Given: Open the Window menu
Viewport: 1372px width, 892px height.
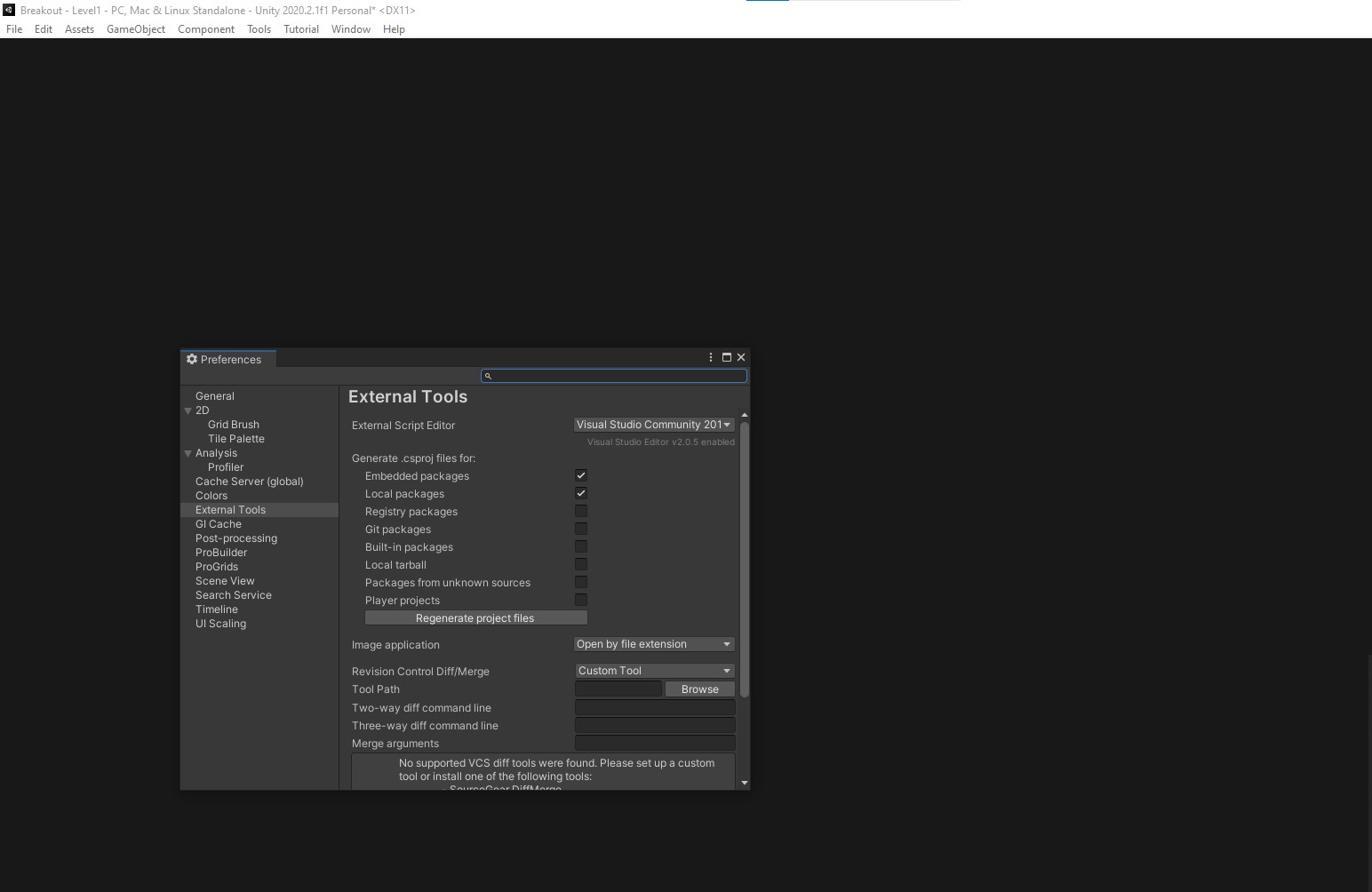Looking at the screenshot, I should (x=351, y=29).
